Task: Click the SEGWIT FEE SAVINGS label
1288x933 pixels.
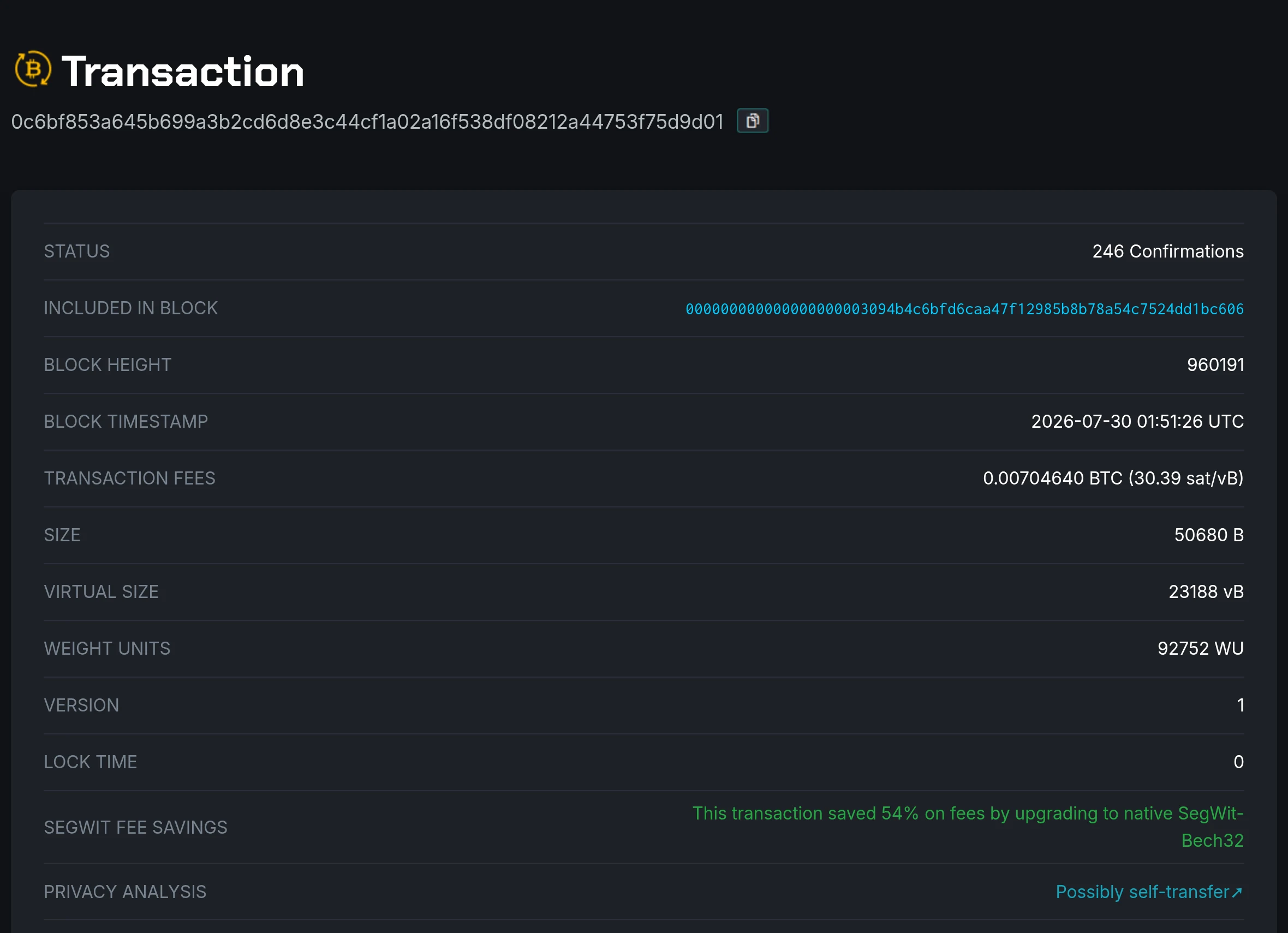Action: tap(136, 827)
